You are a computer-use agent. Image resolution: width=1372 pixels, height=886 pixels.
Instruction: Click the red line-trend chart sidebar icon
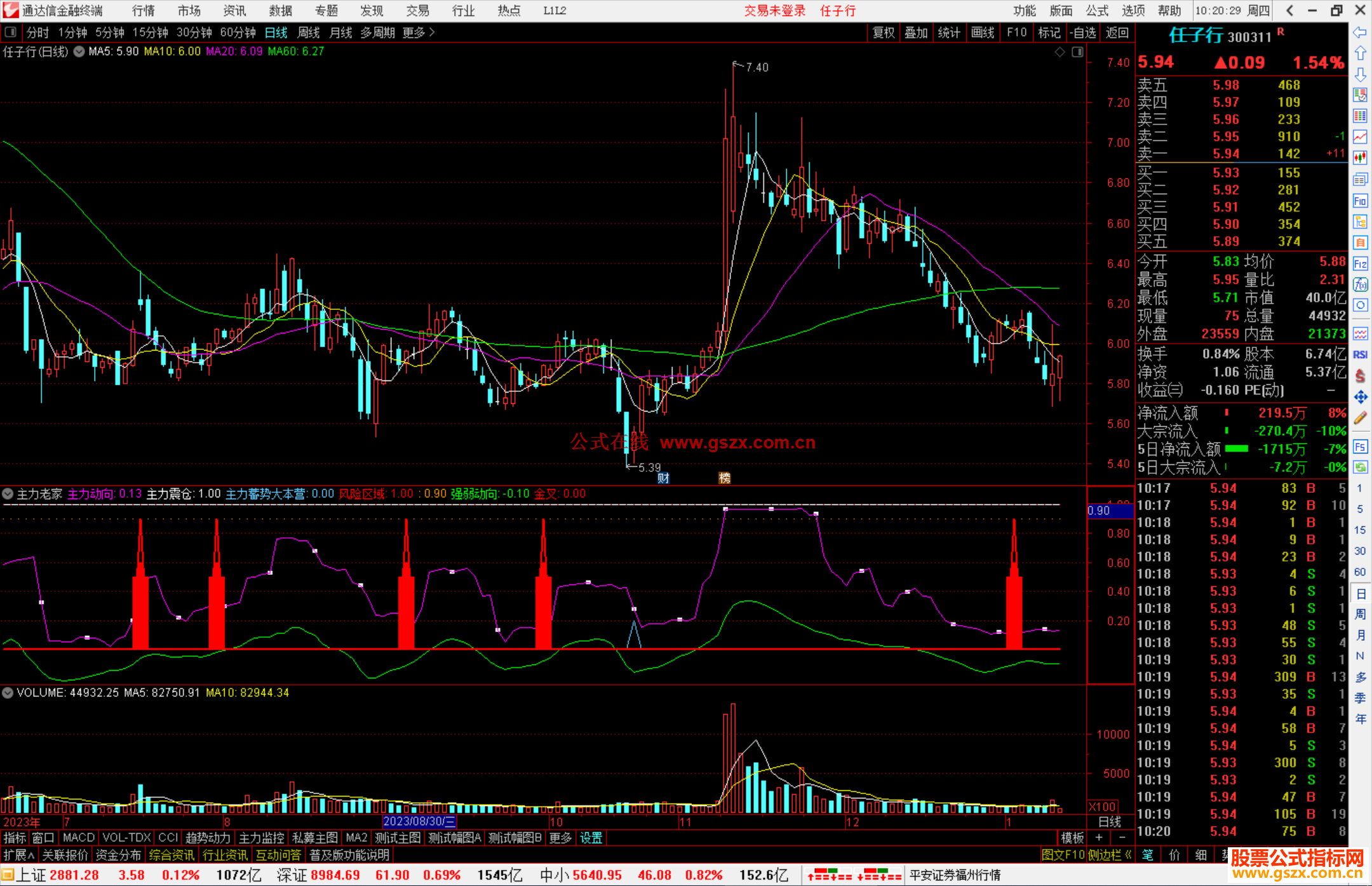[x=1360, y=137]
